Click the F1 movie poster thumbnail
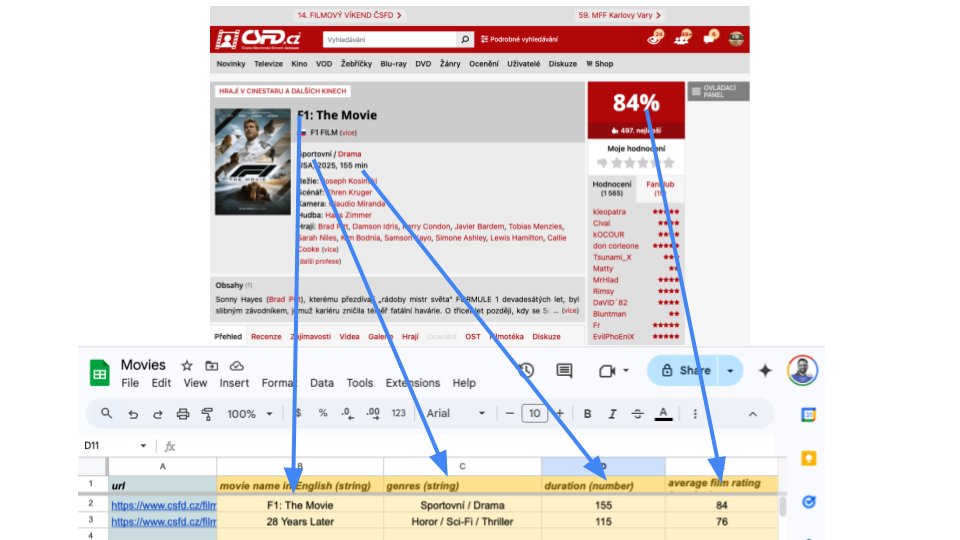 [253, 162]
